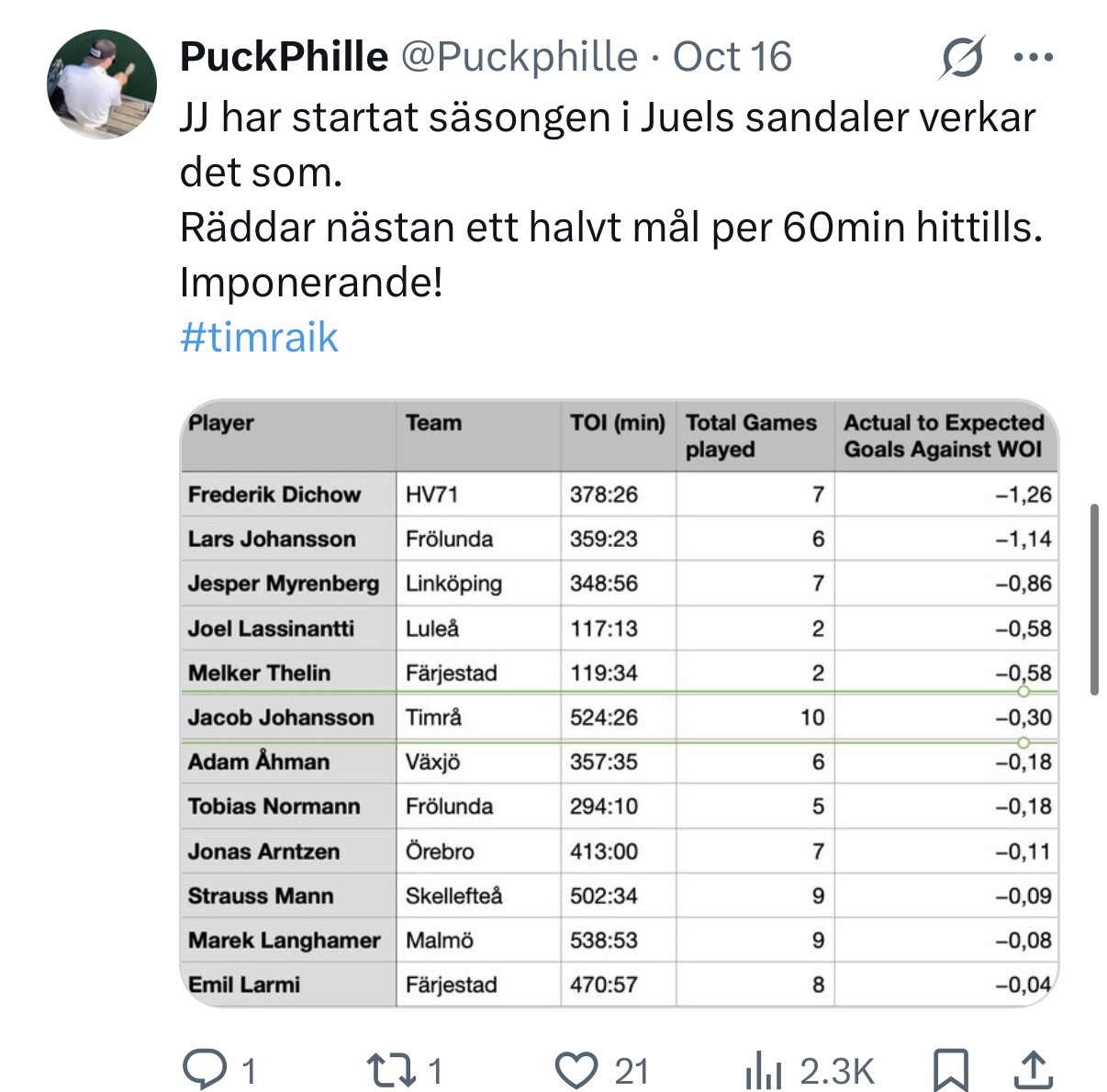Open PuckPhille's profile avatar

(x=102, y=84)
